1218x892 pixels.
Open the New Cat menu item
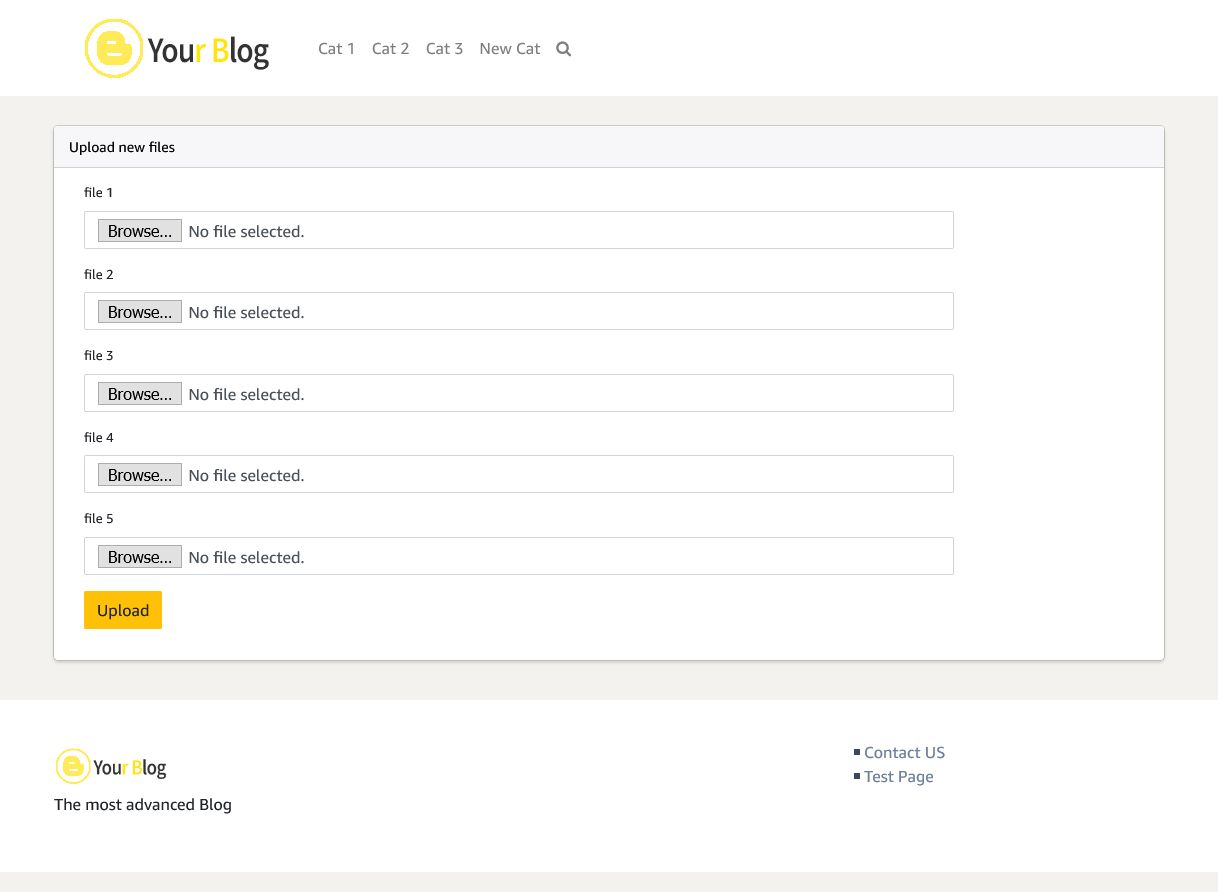click(510, 49)
